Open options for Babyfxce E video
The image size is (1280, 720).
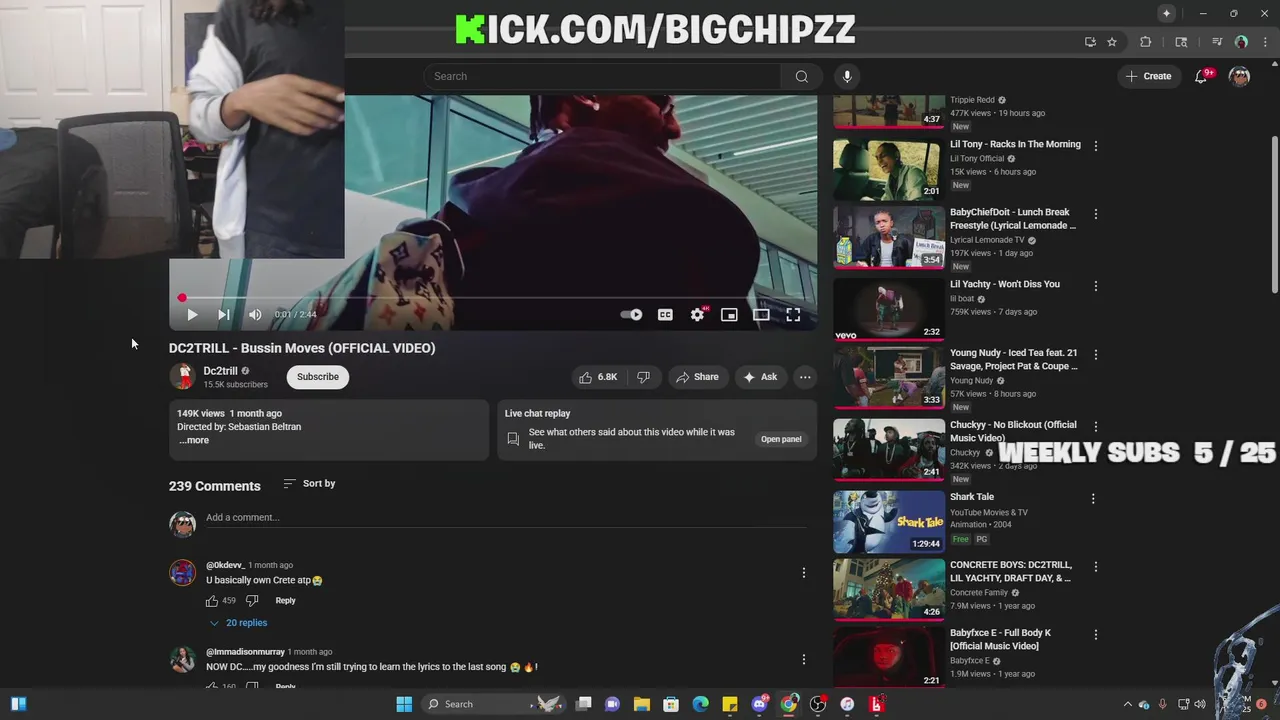pyautogui.click(x=1095, y=634)
